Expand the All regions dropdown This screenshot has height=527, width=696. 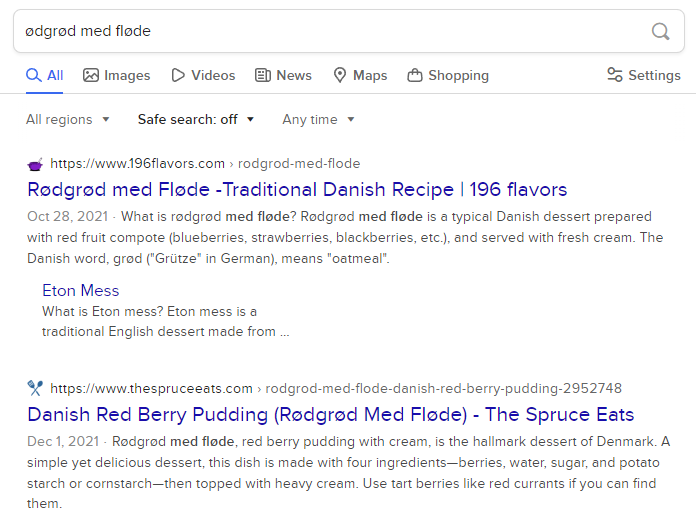click(x=68, y=119)
